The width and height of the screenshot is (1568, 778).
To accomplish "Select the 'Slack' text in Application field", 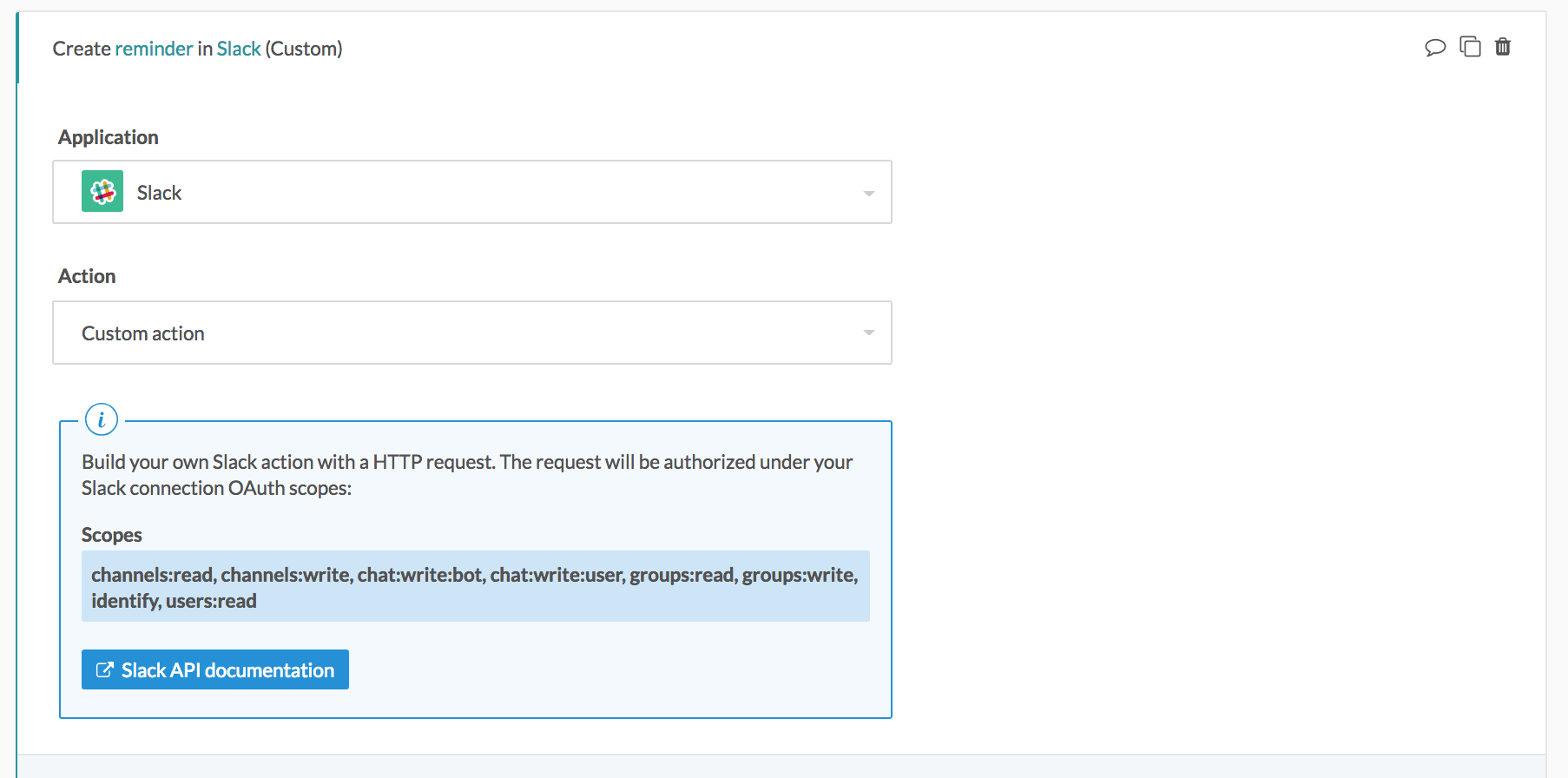I will pos(159,193).
